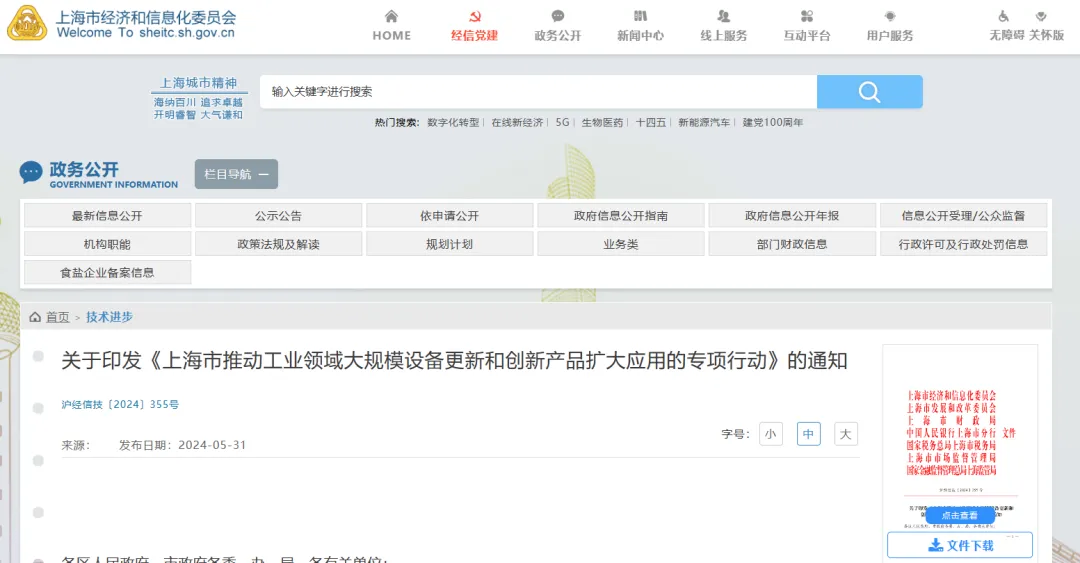
Task: Set font size to 中
Action: click(809, 434)
